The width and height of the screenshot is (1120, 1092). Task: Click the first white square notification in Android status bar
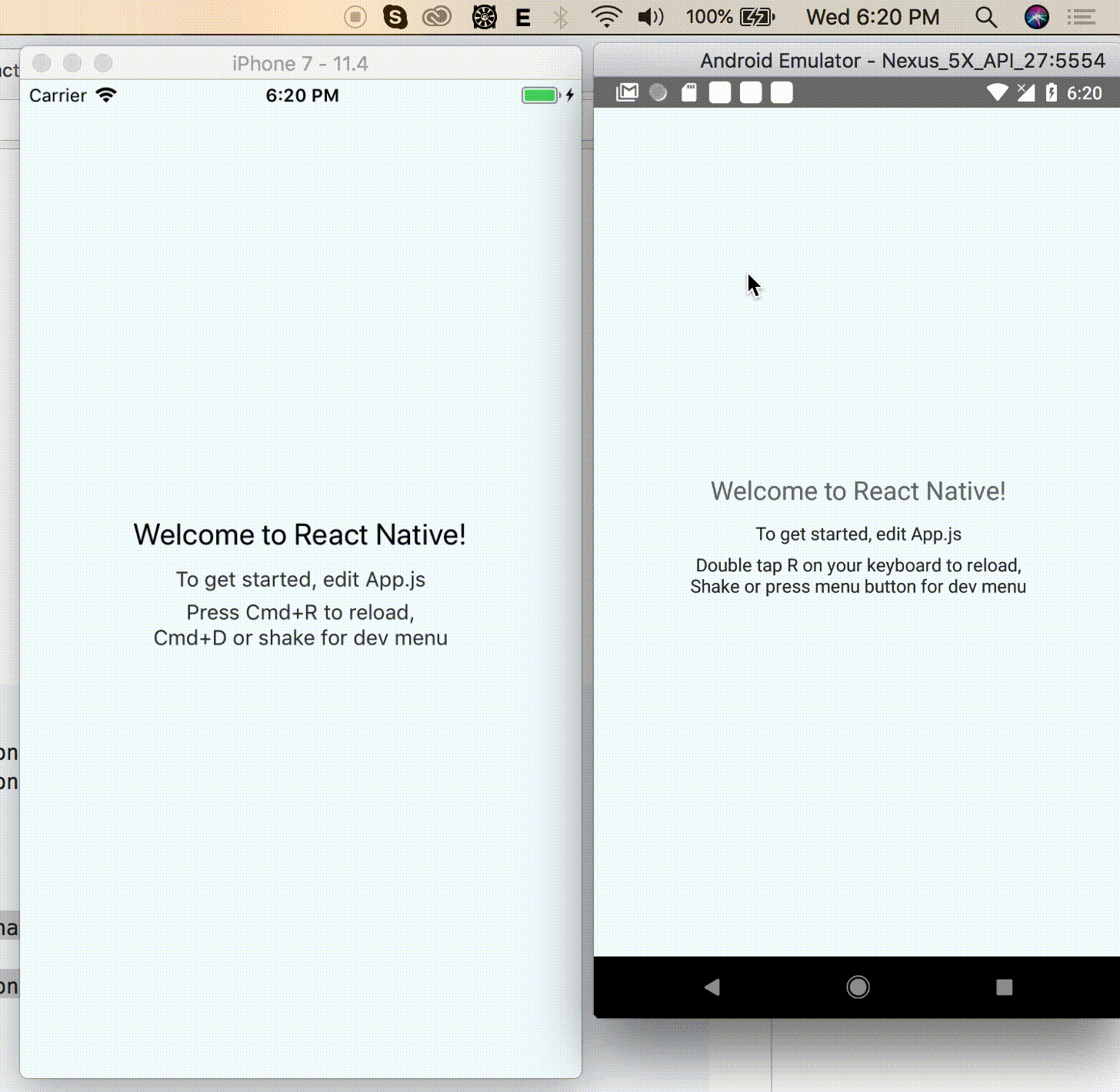[x=720, y=93]
